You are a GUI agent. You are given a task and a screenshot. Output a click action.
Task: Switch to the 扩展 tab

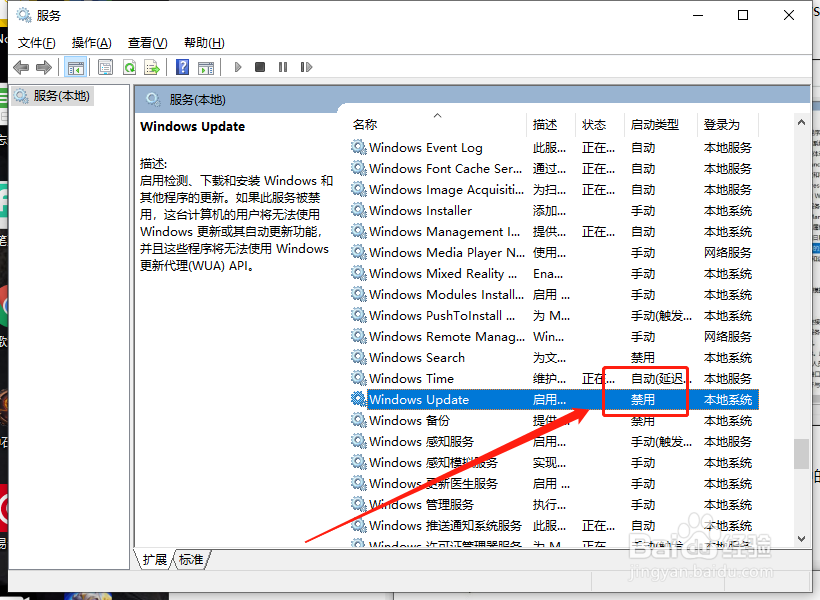coord(154,560)
